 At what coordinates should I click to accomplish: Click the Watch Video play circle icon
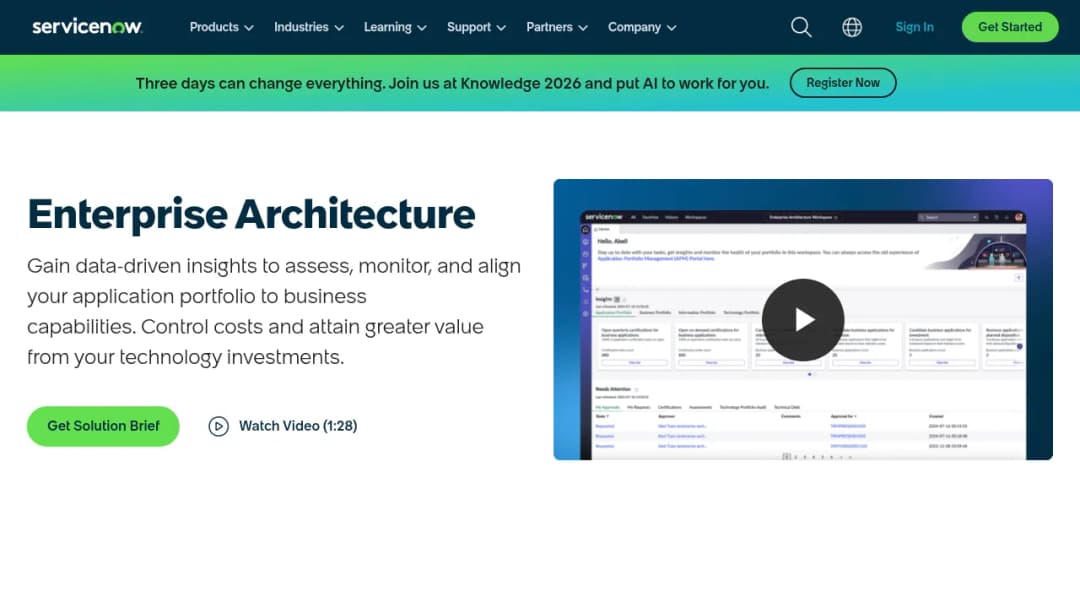(x=218, y=426)
